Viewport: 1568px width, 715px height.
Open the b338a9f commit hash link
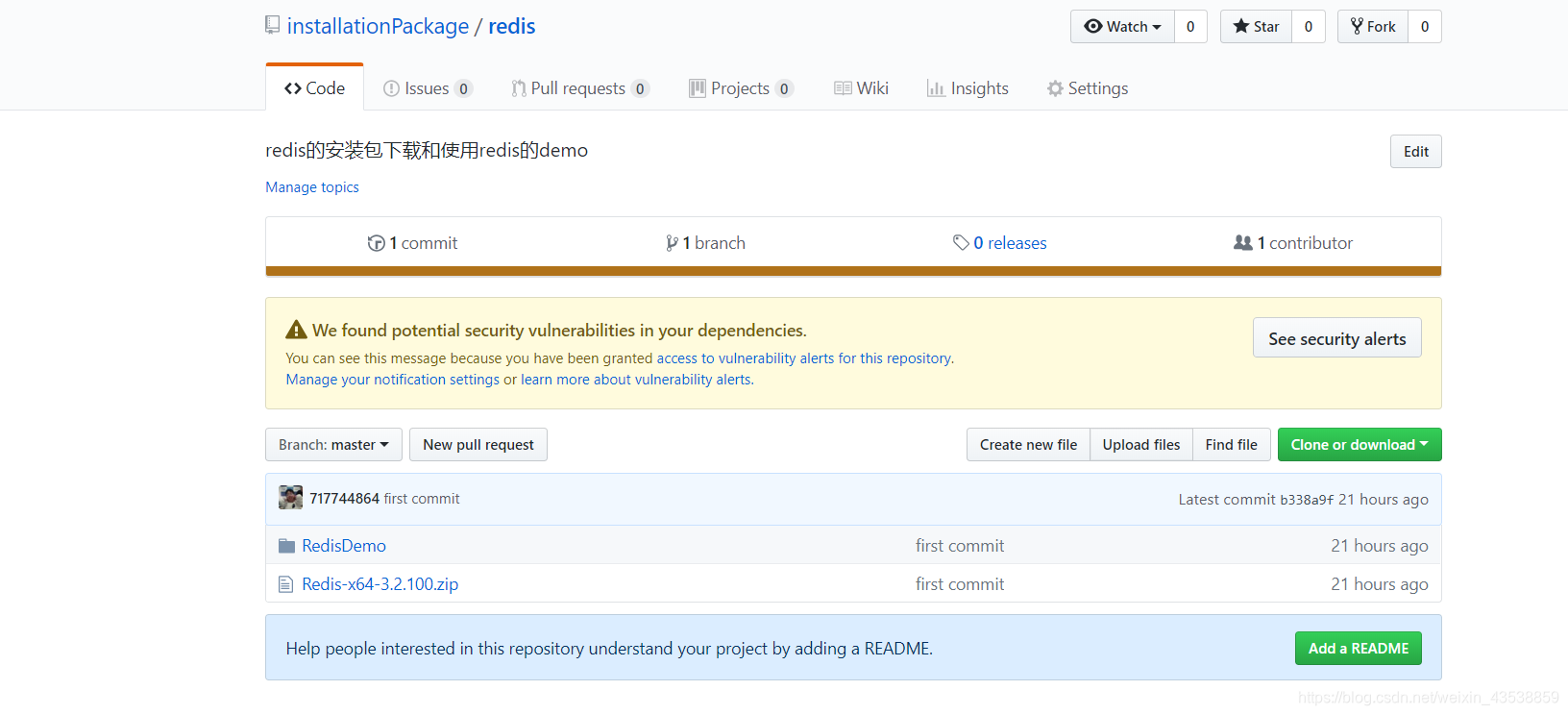click(1307, 500)
